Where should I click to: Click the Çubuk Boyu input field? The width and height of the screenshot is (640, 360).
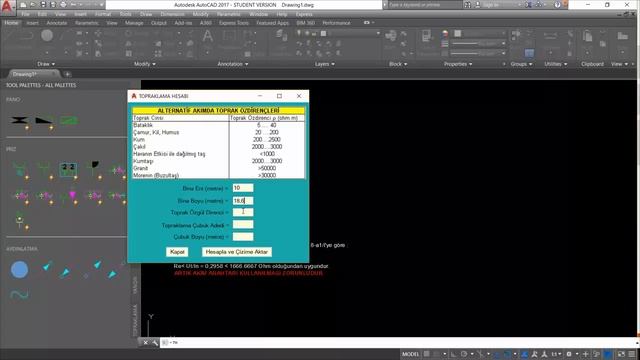(243, 237)
